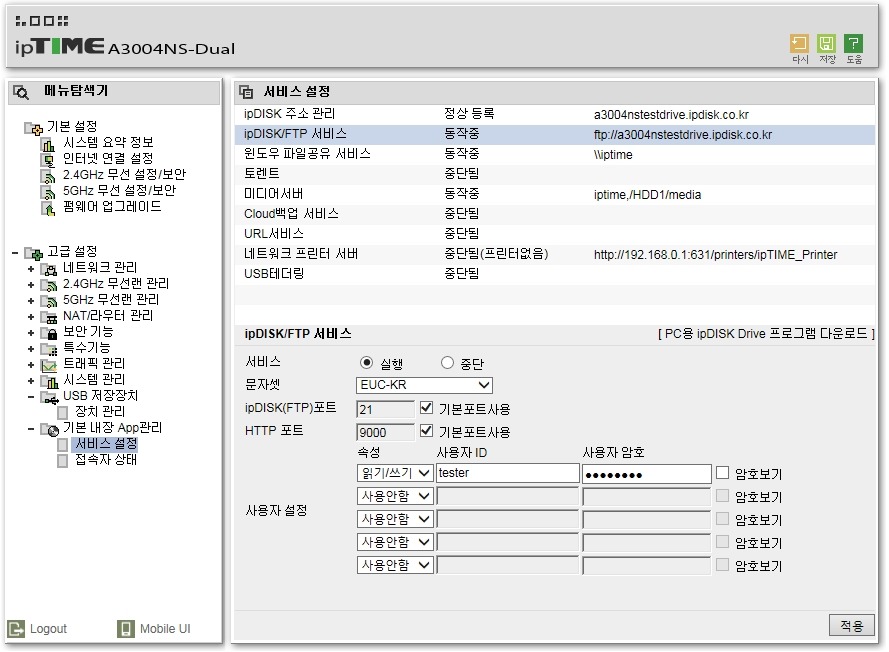This screenshot has width=889, height=652.
Task: Enable 암호보기 for tester user
Action: pyautogui.click(x=722, y=472)
